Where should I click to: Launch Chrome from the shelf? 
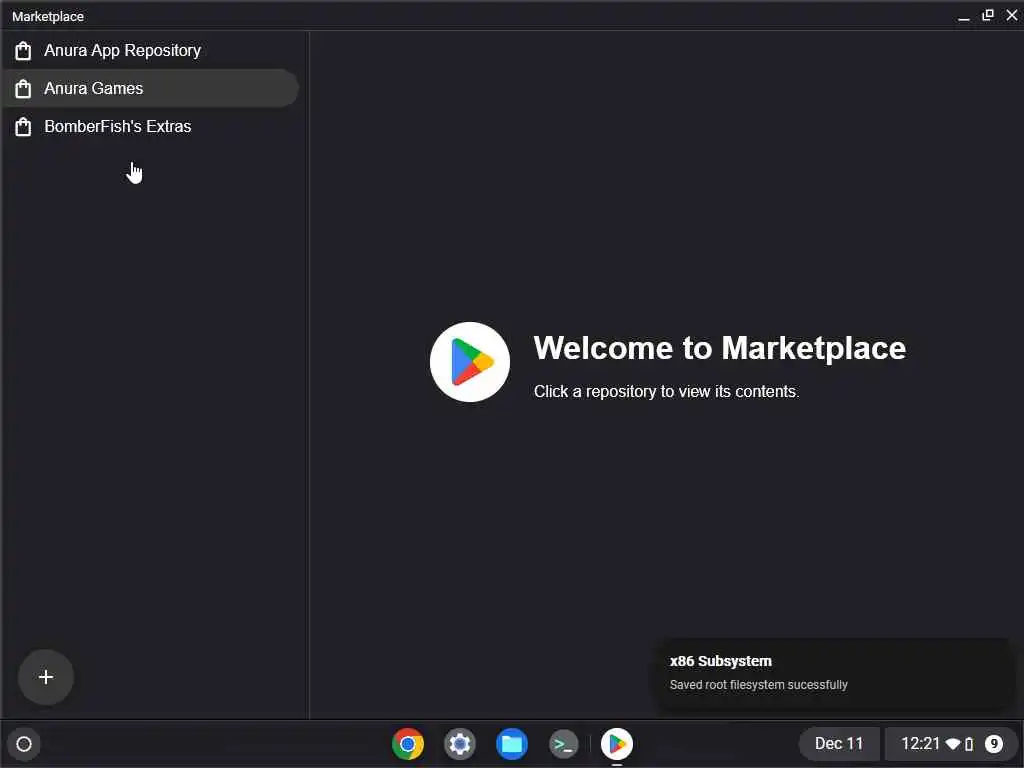[x=408, y=744]
